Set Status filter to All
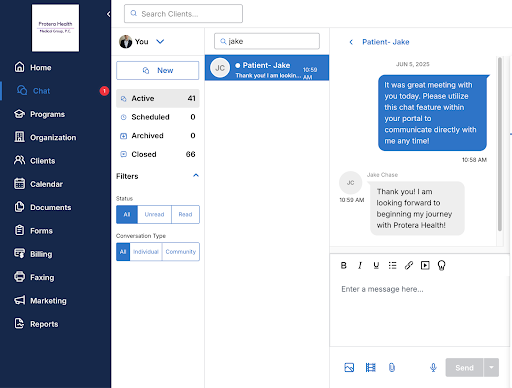Image resolution: width=512 pixels, height=388 pixels. 127,214
